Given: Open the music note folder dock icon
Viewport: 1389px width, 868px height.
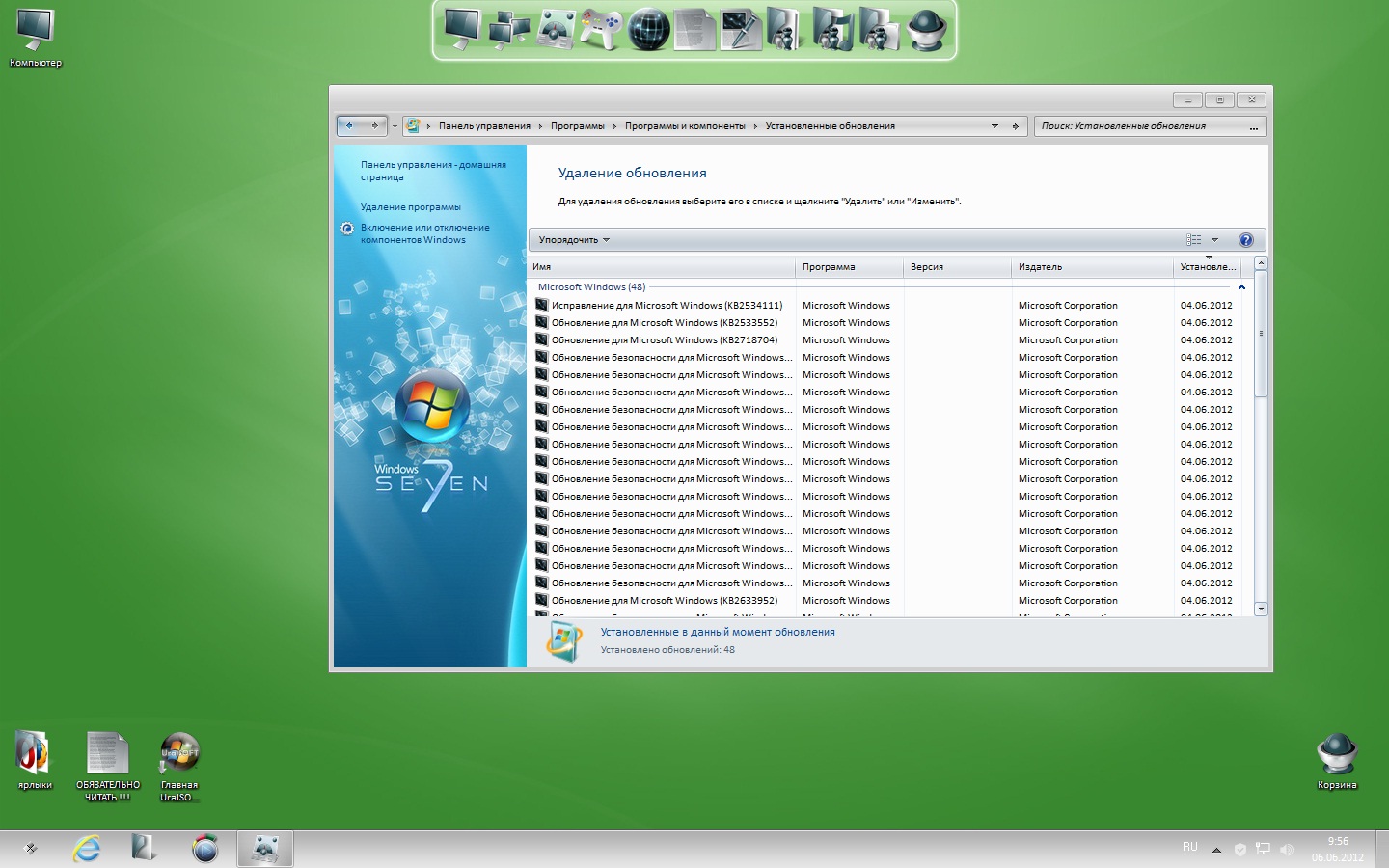Looking at the screenshot, I should pyautogui.click(x=833, y=29).
